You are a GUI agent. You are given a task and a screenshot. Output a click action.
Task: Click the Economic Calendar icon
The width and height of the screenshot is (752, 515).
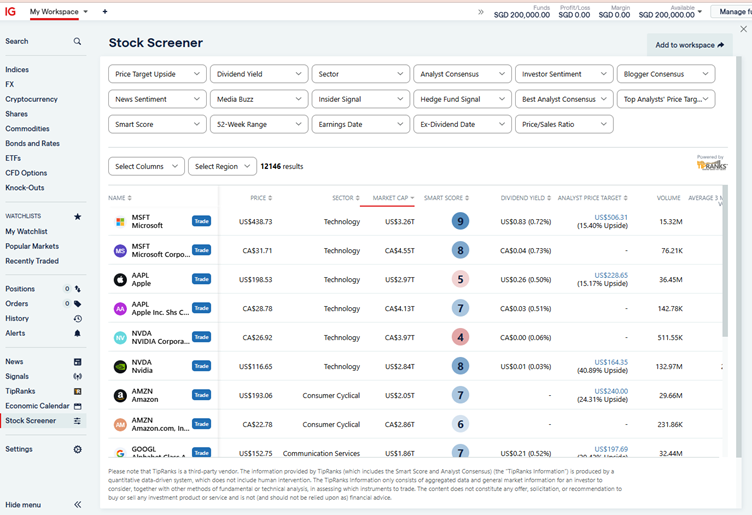78,406
